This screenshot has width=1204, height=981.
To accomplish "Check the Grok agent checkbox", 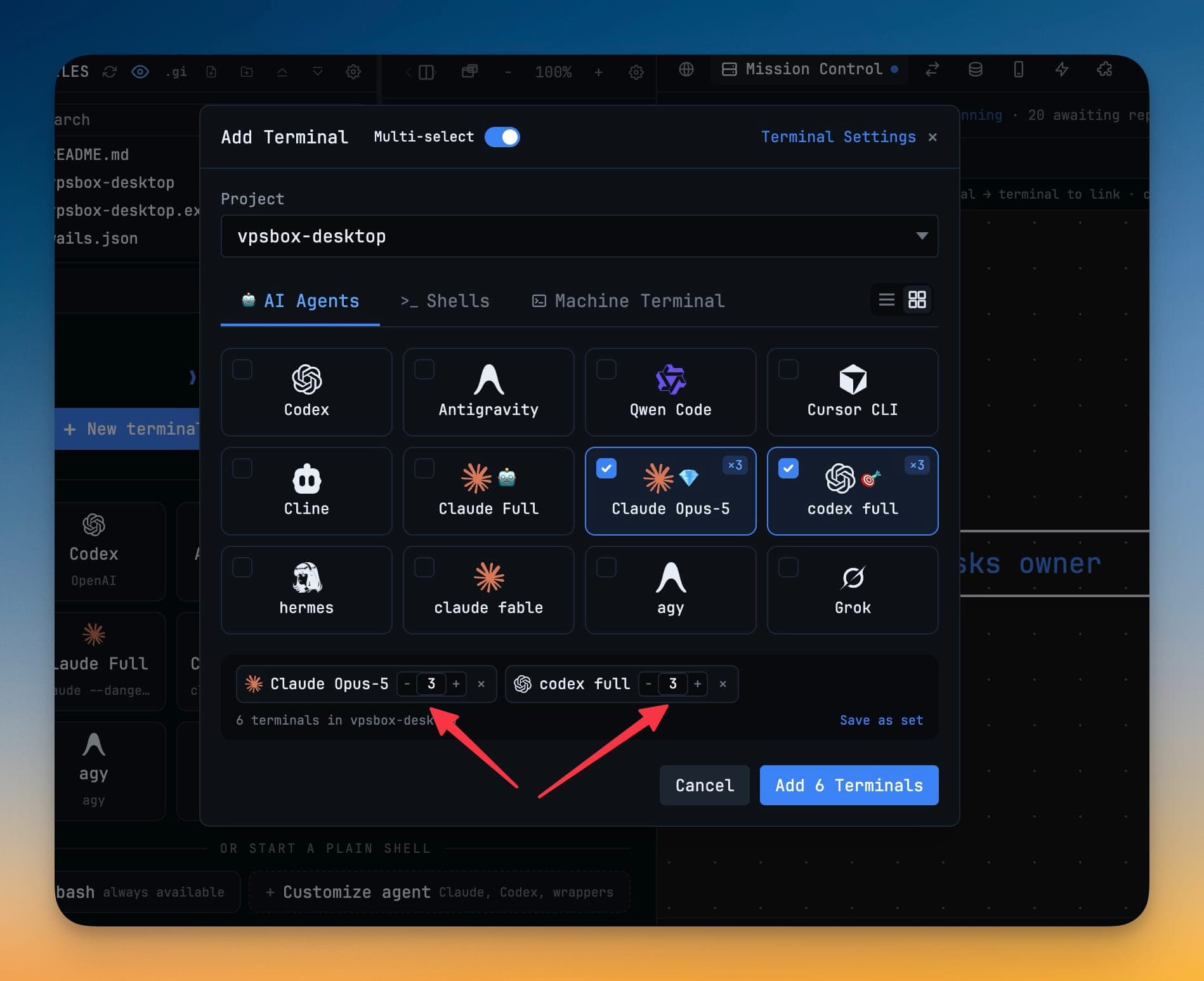I will pos(788,567).
